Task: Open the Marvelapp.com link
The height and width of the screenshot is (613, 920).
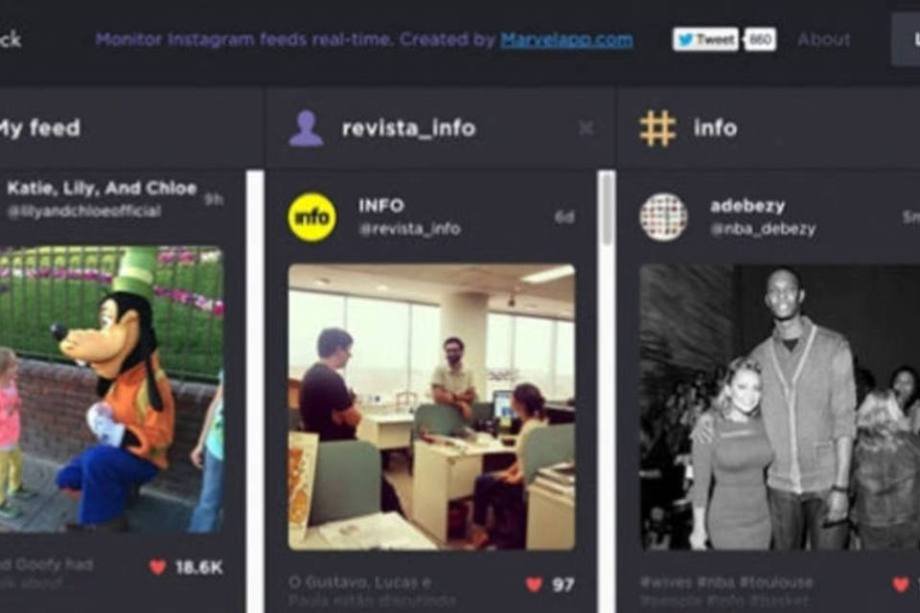Action: click(567, 39)
